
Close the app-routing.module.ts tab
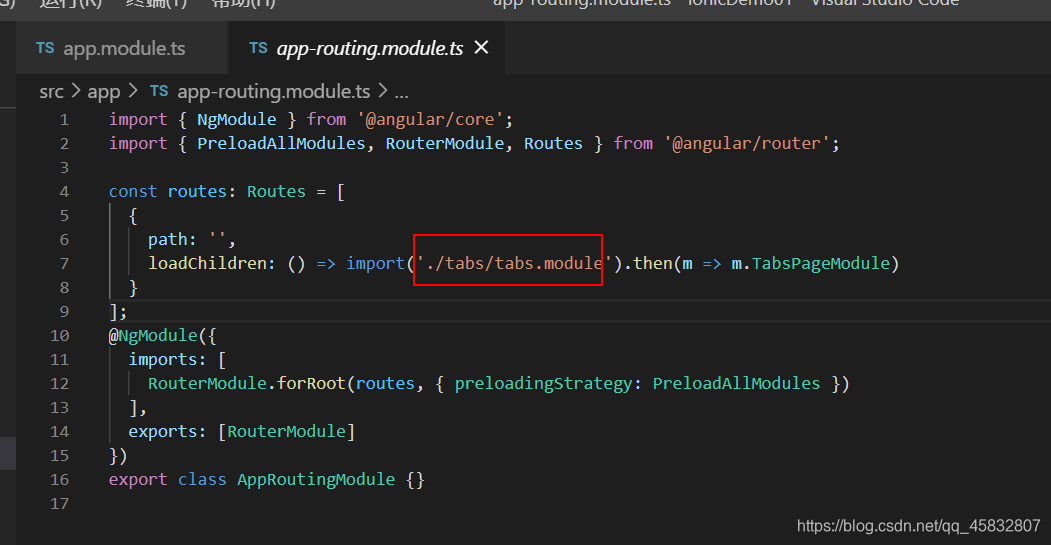click(481, 48)
